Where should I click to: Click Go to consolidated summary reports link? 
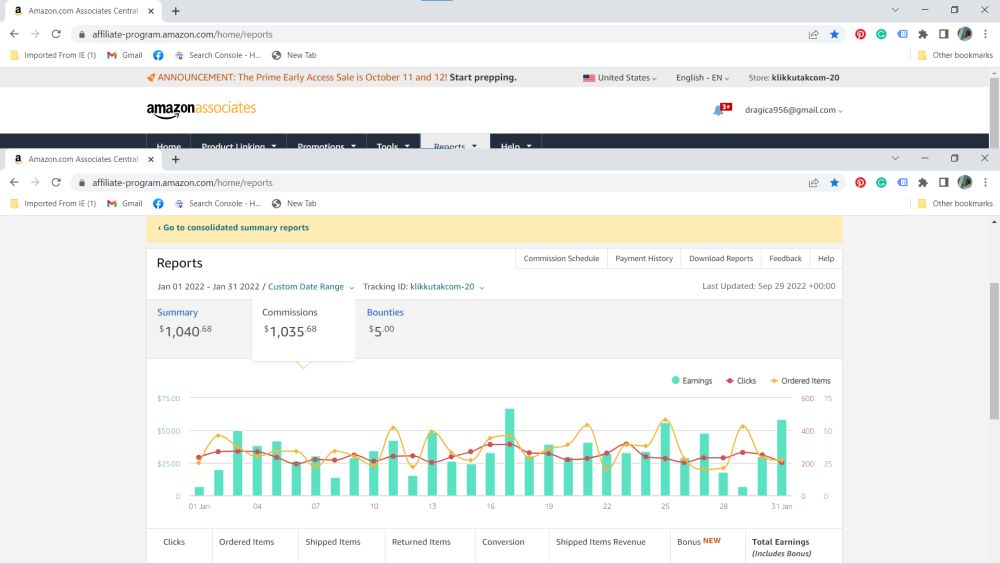pyautogui.click(x=233, y=228)
